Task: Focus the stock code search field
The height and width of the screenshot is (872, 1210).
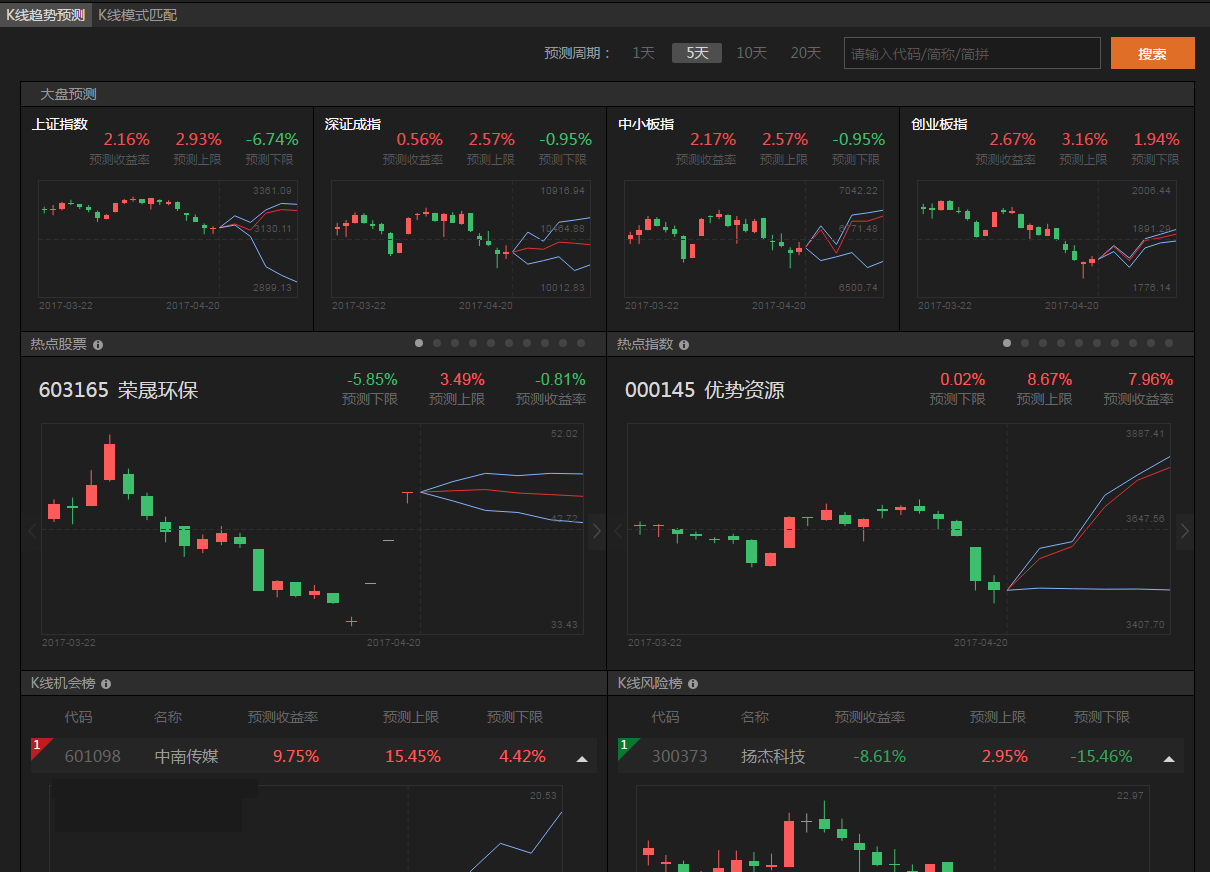Action: click(x=972, y=53)
